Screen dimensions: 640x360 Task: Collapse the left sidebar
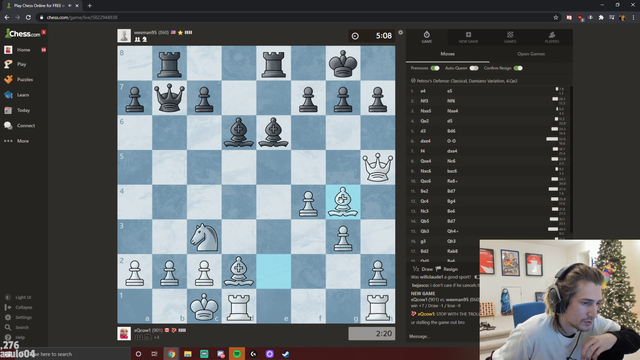pyautogui.click(x=18, y=307)
